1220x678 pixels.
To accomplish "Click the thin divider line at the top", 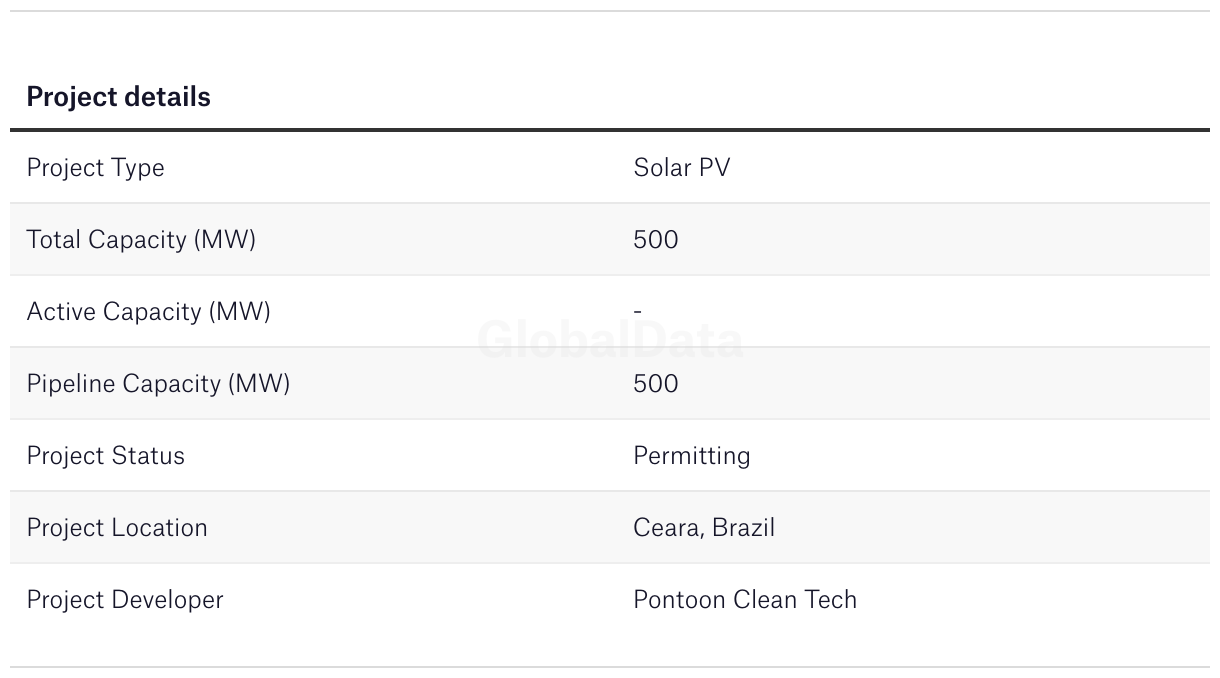I will [610, 11].
